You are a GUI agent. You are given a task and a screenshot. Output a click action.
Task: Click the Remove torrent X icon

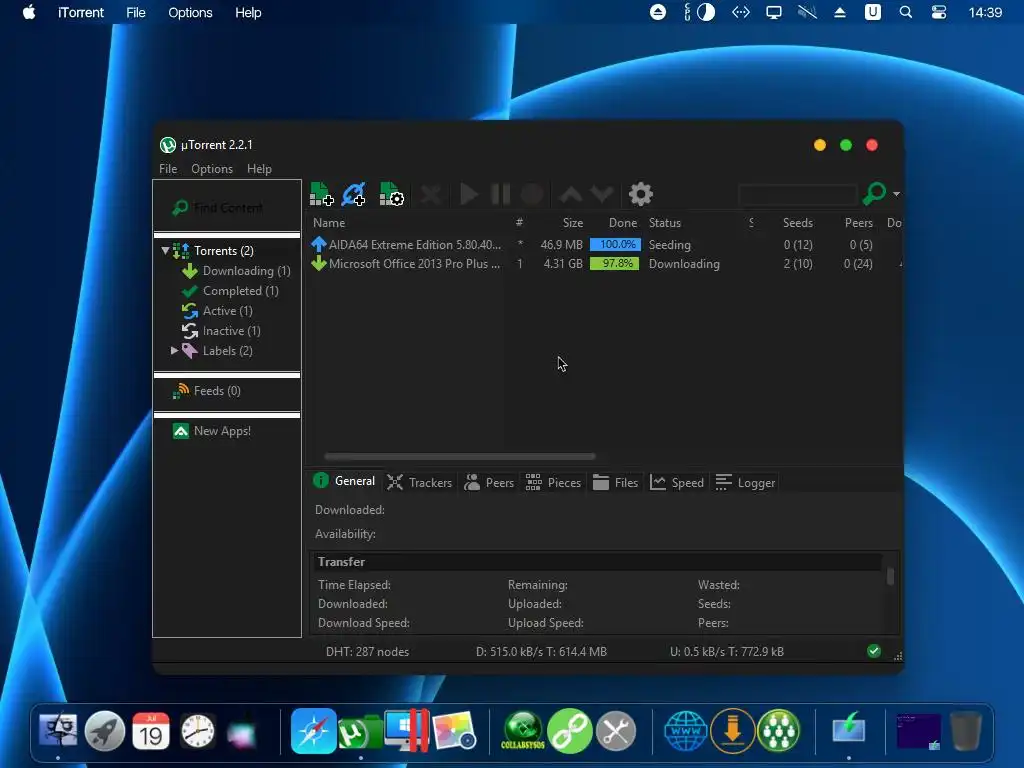point(430,194)
